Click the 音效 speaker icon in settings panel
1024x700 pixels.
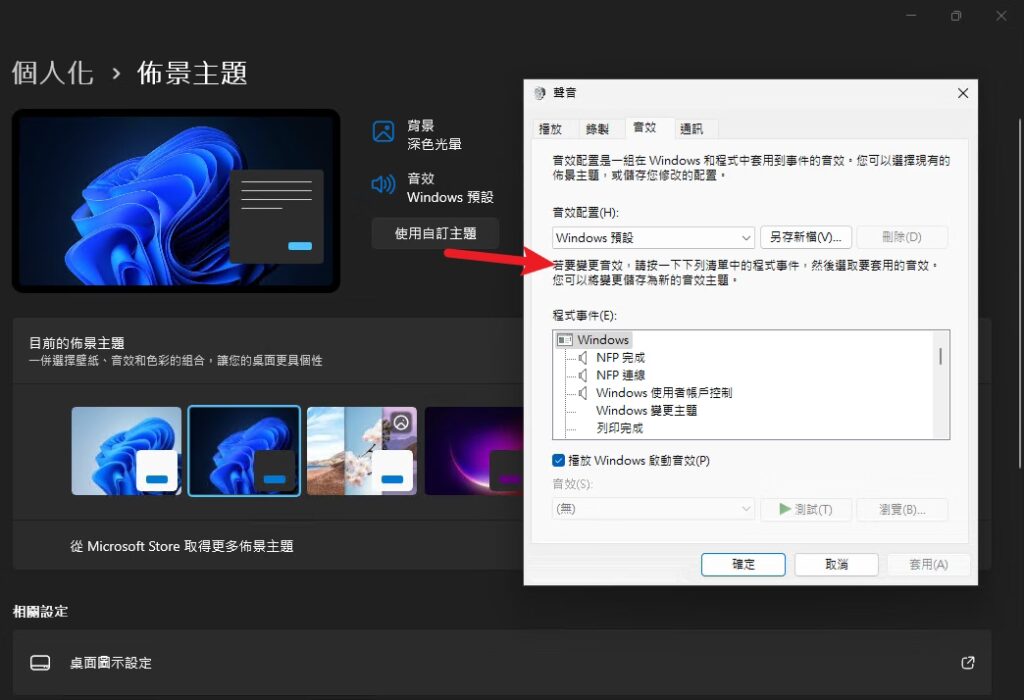click(382, 185)
